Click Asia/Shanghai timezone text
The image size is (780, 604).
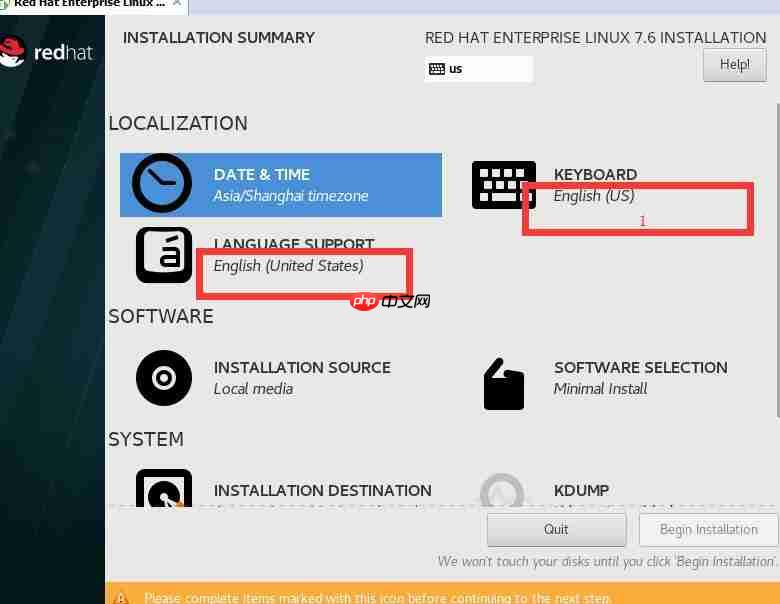point(291,196)
